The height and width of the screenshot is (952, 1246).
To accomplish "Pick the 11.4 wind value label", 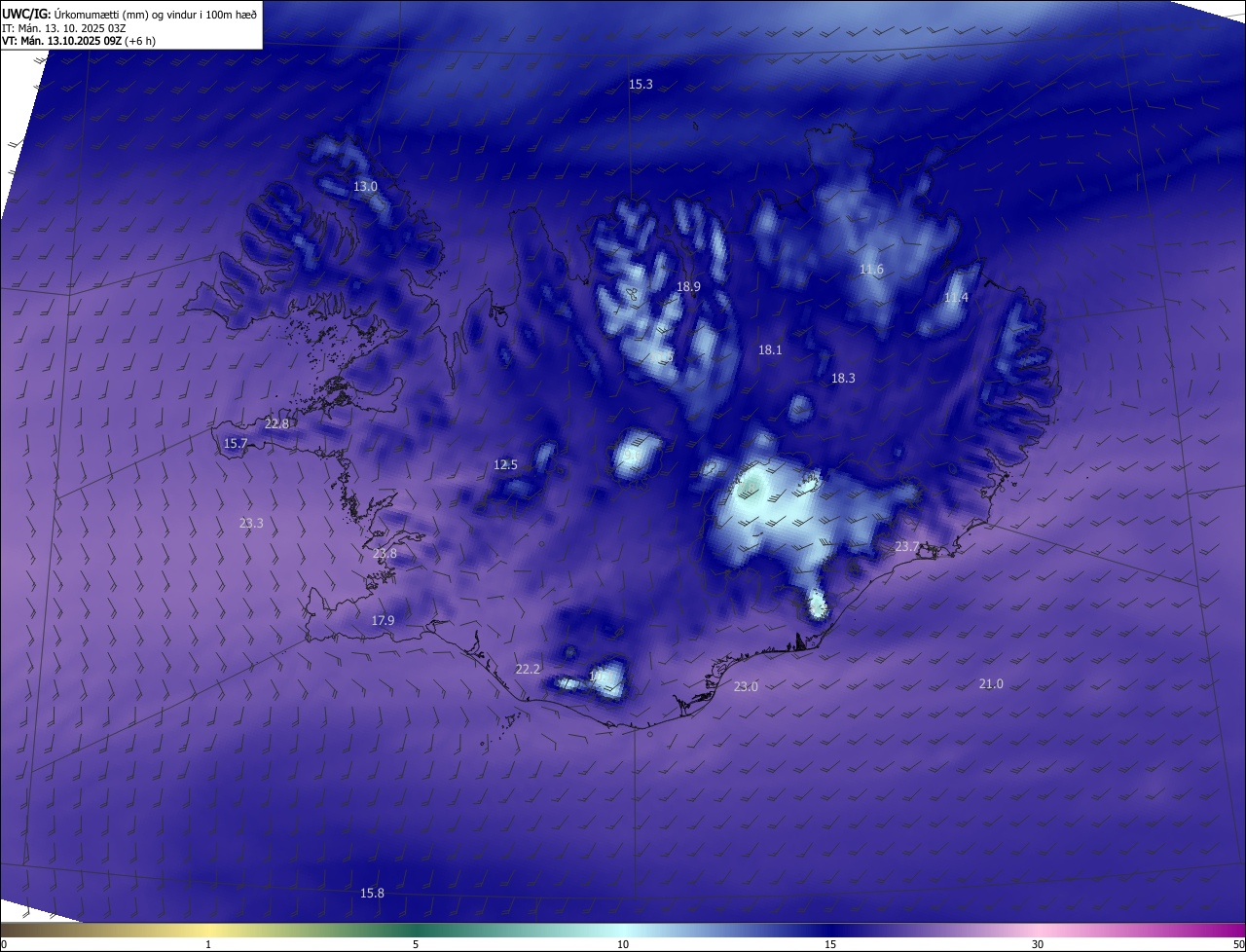I will tap(956, 298).
